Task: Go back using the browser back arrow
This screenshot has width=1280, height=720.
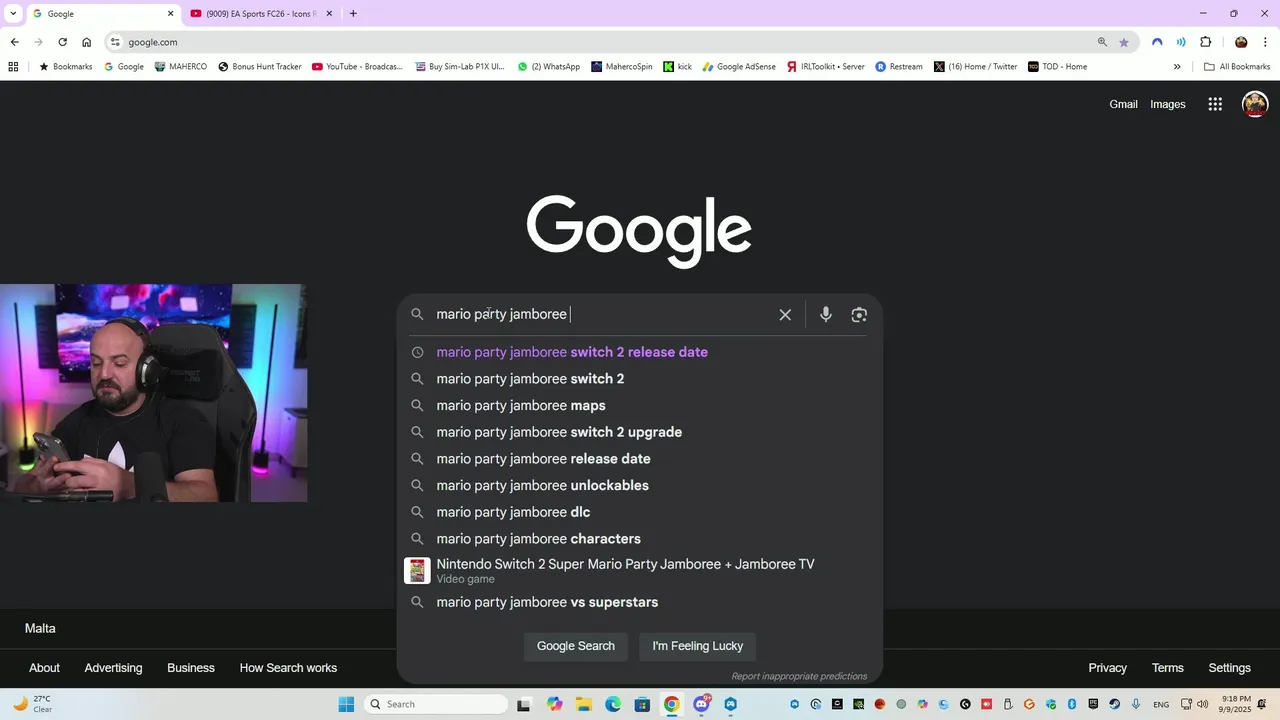Action: tap(14, 42)
